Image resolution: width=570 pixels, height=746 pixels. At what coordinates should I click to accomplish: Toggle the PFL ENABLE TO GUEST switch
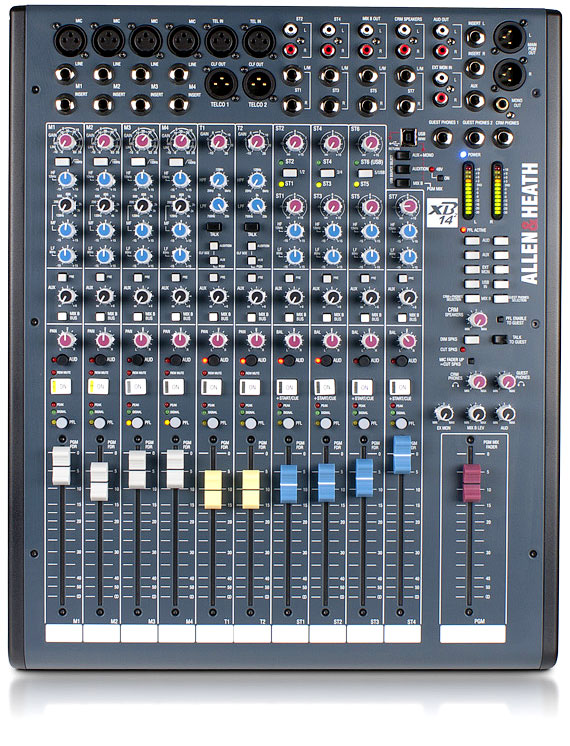(x=500, y=320)
